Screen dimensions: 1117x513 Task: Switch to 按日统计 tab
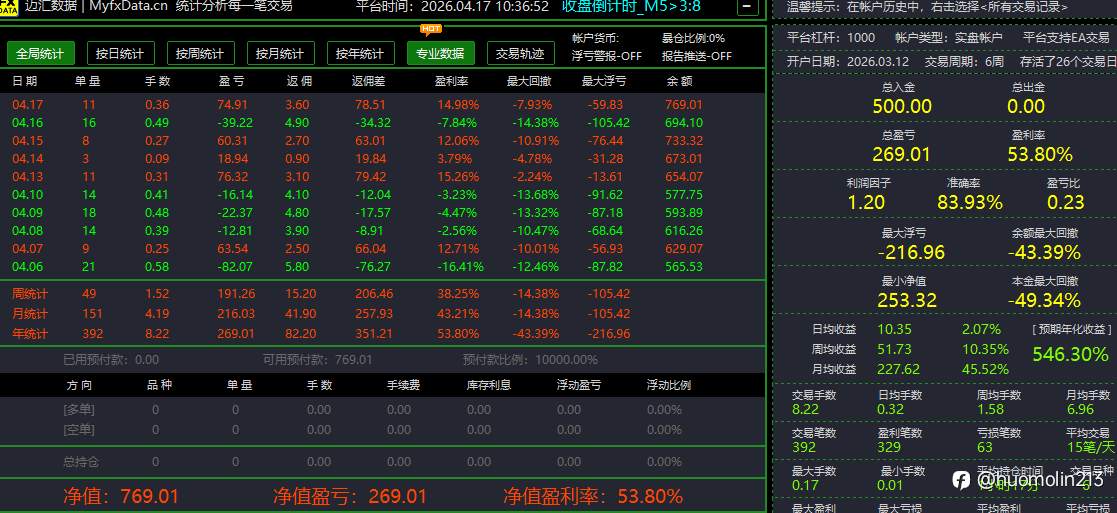point(120,53)
